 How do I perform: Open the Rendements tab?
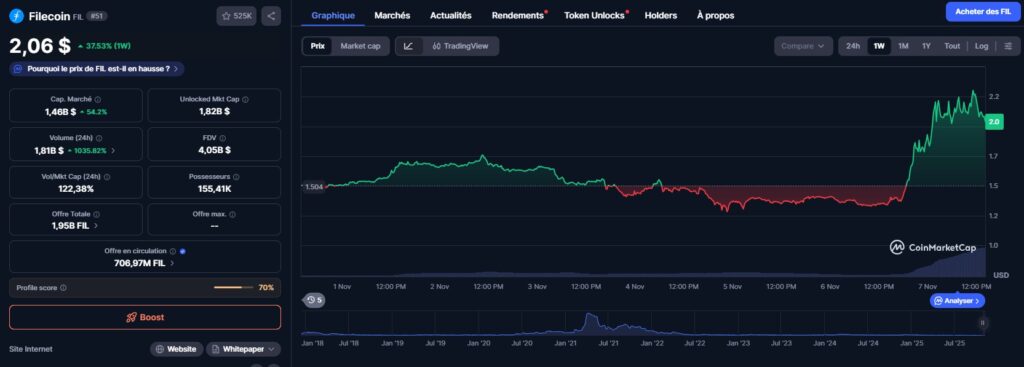coord(518,15)
